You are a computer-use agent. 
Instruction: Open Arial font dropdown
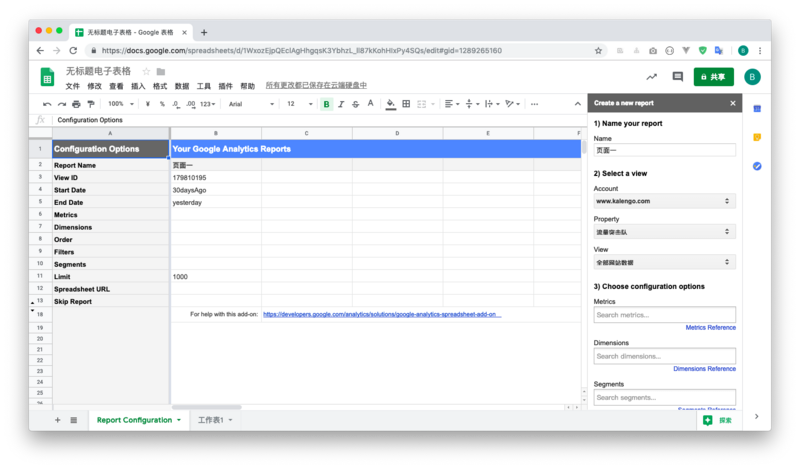(x=251, y=104)
